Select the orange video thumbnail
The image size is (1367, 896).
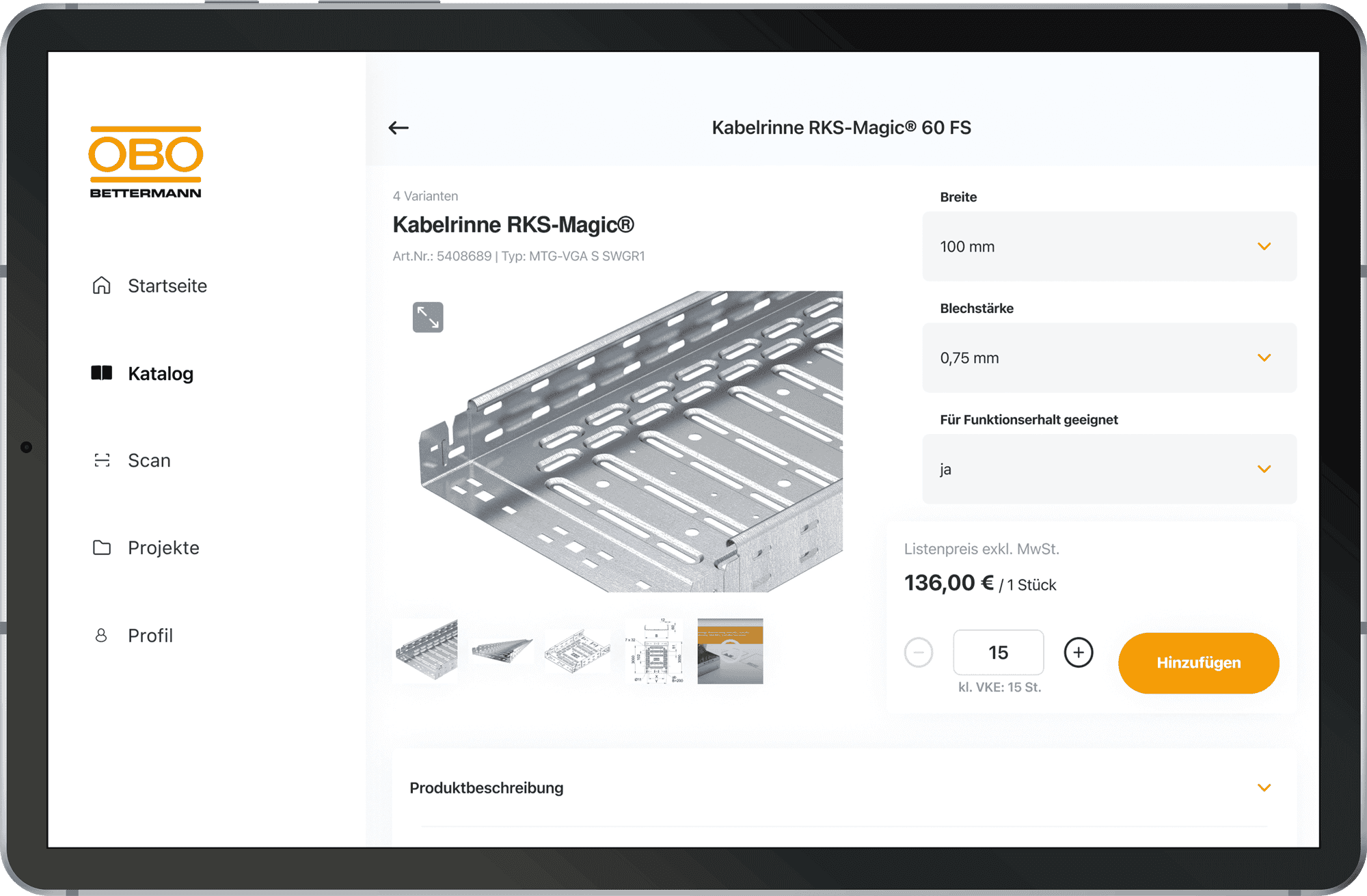[x=730, y=651]
